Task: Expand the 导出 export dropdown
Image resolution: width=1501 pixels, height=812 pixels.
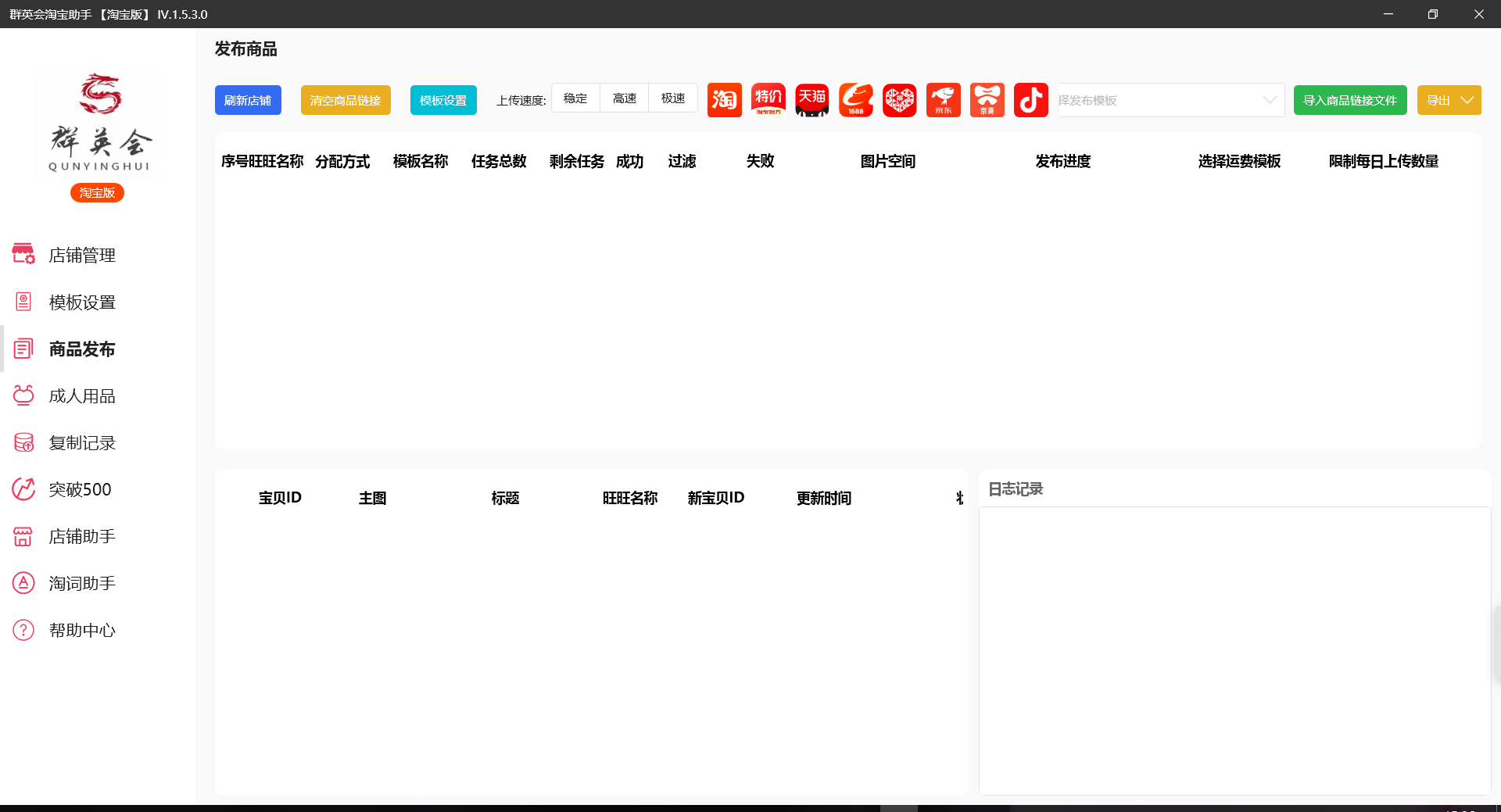Action: 1449,100
